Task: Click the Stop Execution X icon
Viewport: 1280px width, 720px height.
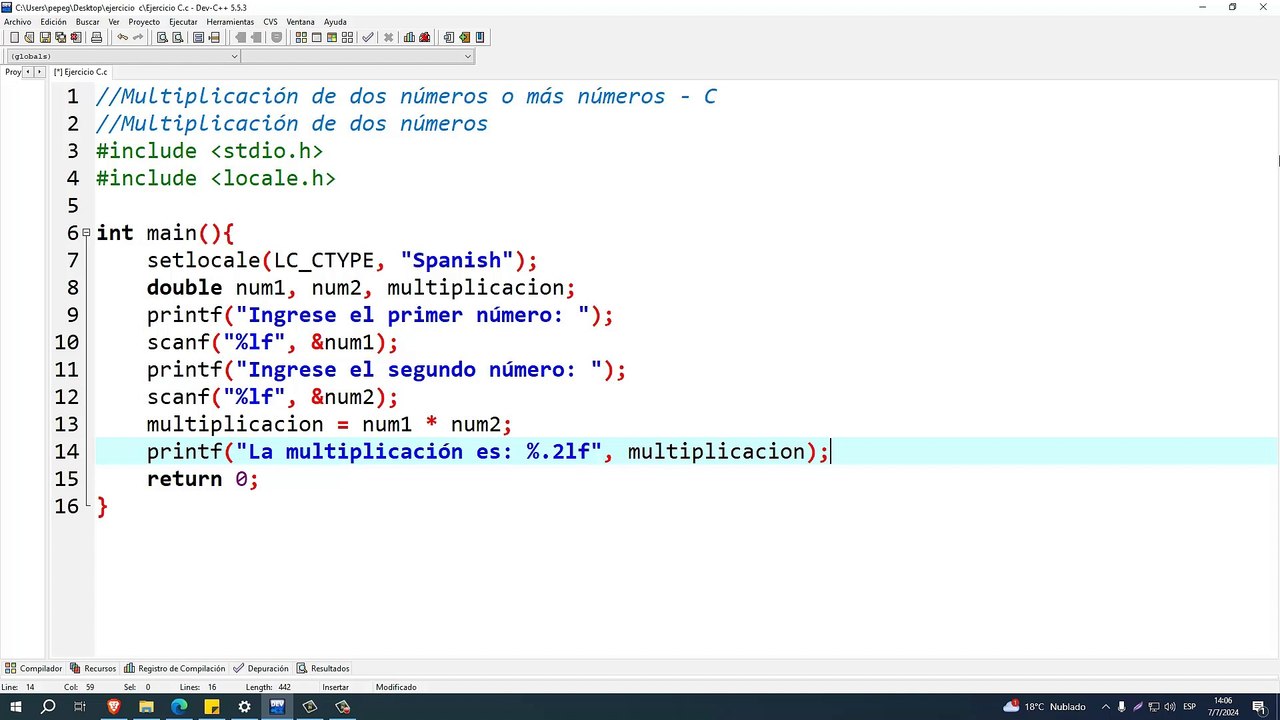Action: click(x=388, y=37)
